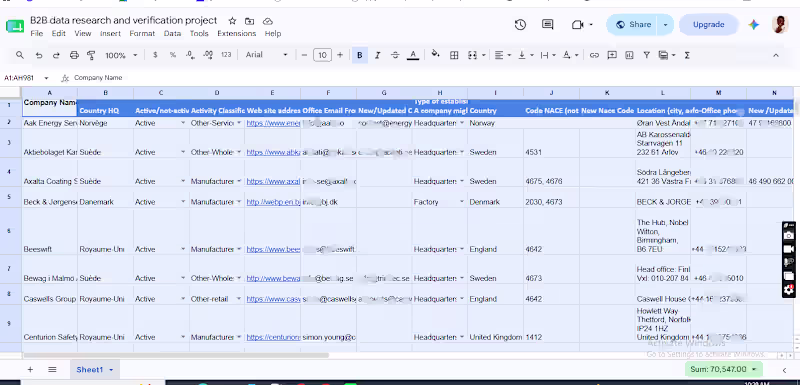Toggle italic formatting
Screen dimensions: 800x385
point(378,55)
